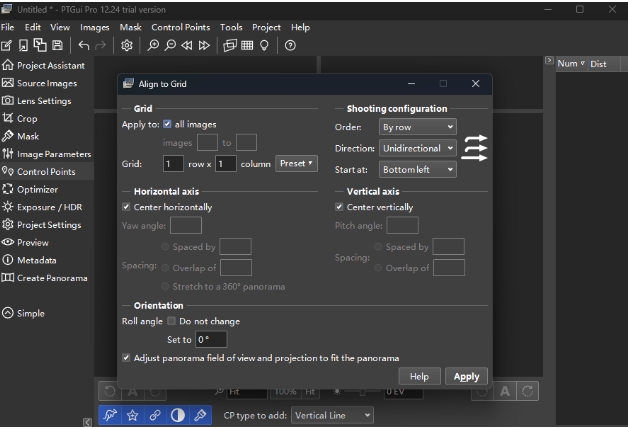Click the Undo arrow icon
This screenshot has height=429, width=628.
point(84,45)
